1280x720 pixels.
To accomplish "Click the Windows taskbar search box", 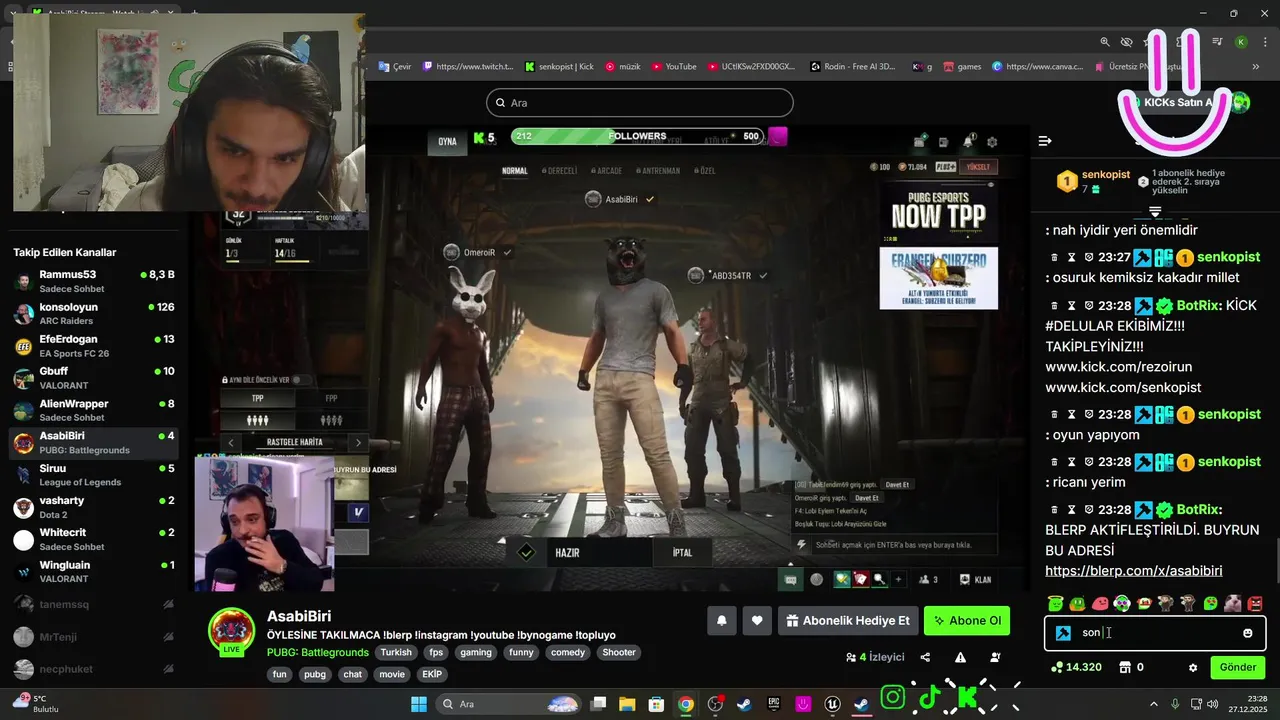I will click(510, 704).
